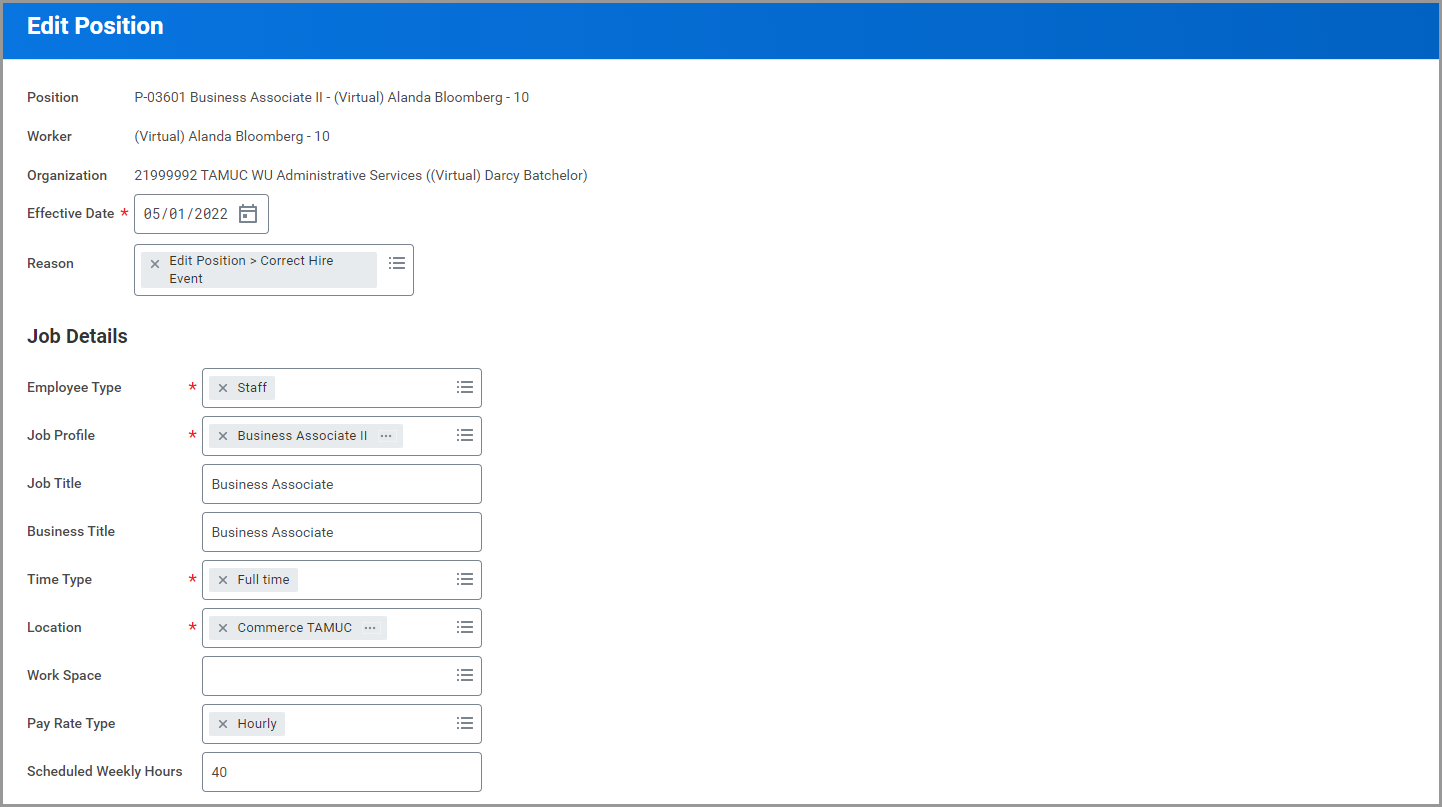Remove the Staff employee type tag
Image resolution: width=1442 pixels, height=807 pixels.
pyautogui.click(x=223, y=388)
